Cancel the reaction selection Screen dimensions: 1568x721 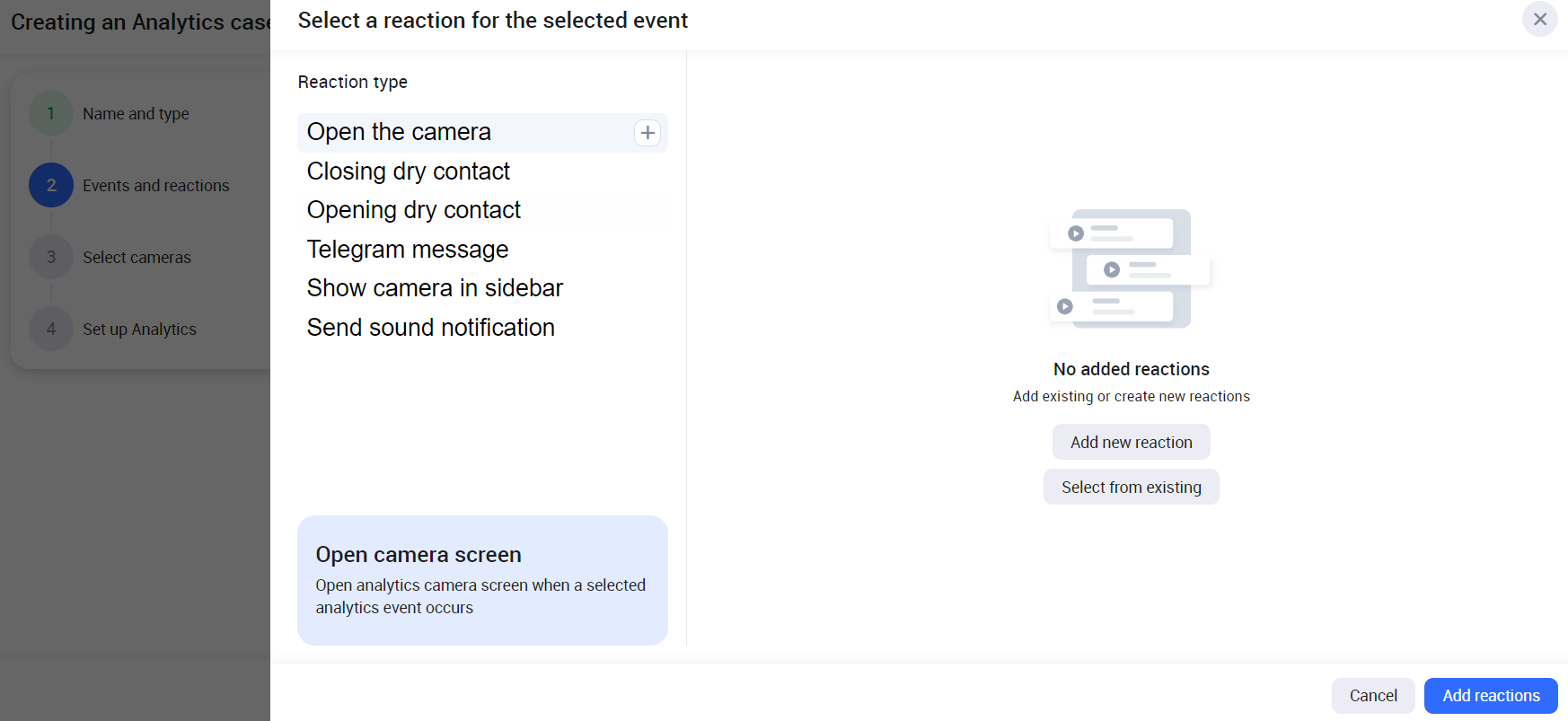1372,696
